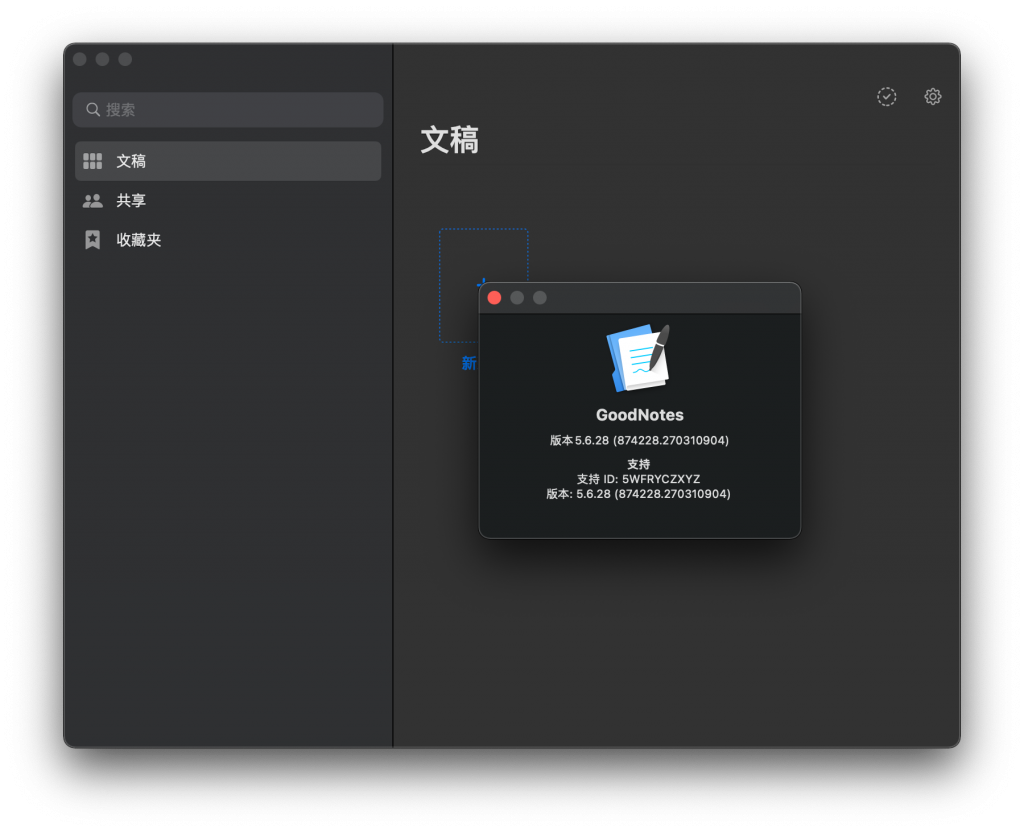Select 文稿 in the sidebar
The width and height of the screenshot is (1024, 832).
click(227, 161)
